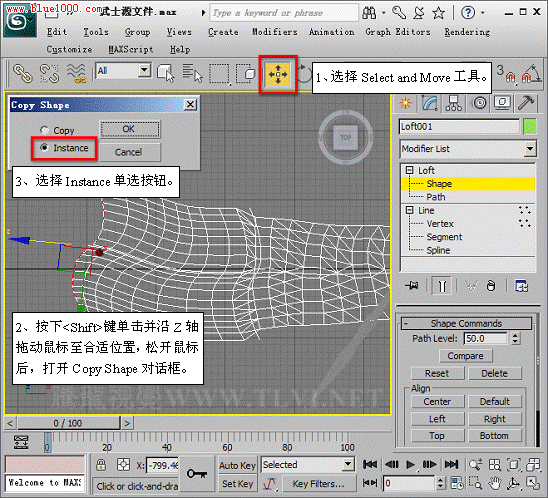Open the Modifiers menu
The width and height of the screenshot is (548, 498).
pos(275,32)
